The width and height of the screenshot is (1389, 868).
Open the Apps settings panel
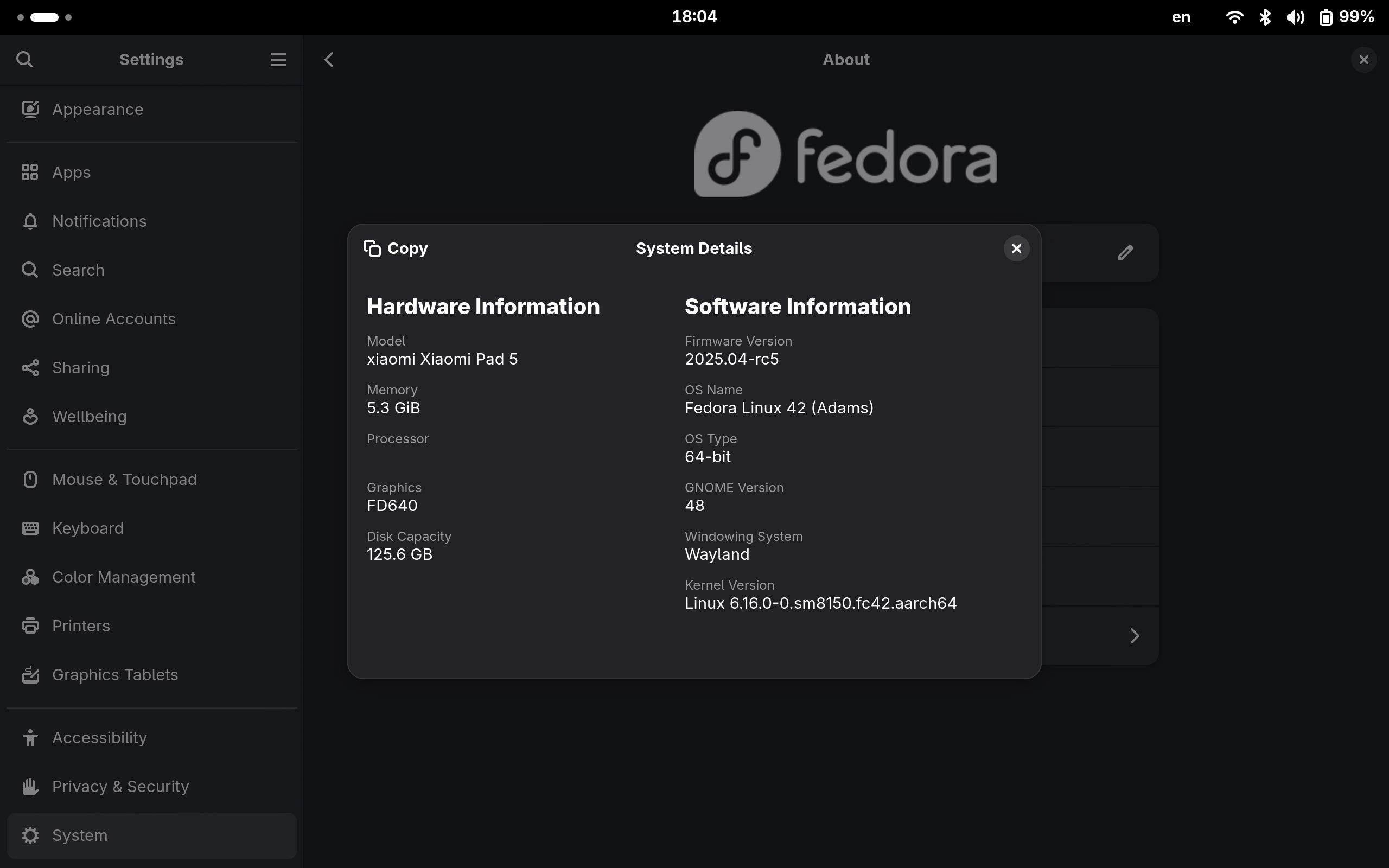pyautogui.click(x=151, y=172)
